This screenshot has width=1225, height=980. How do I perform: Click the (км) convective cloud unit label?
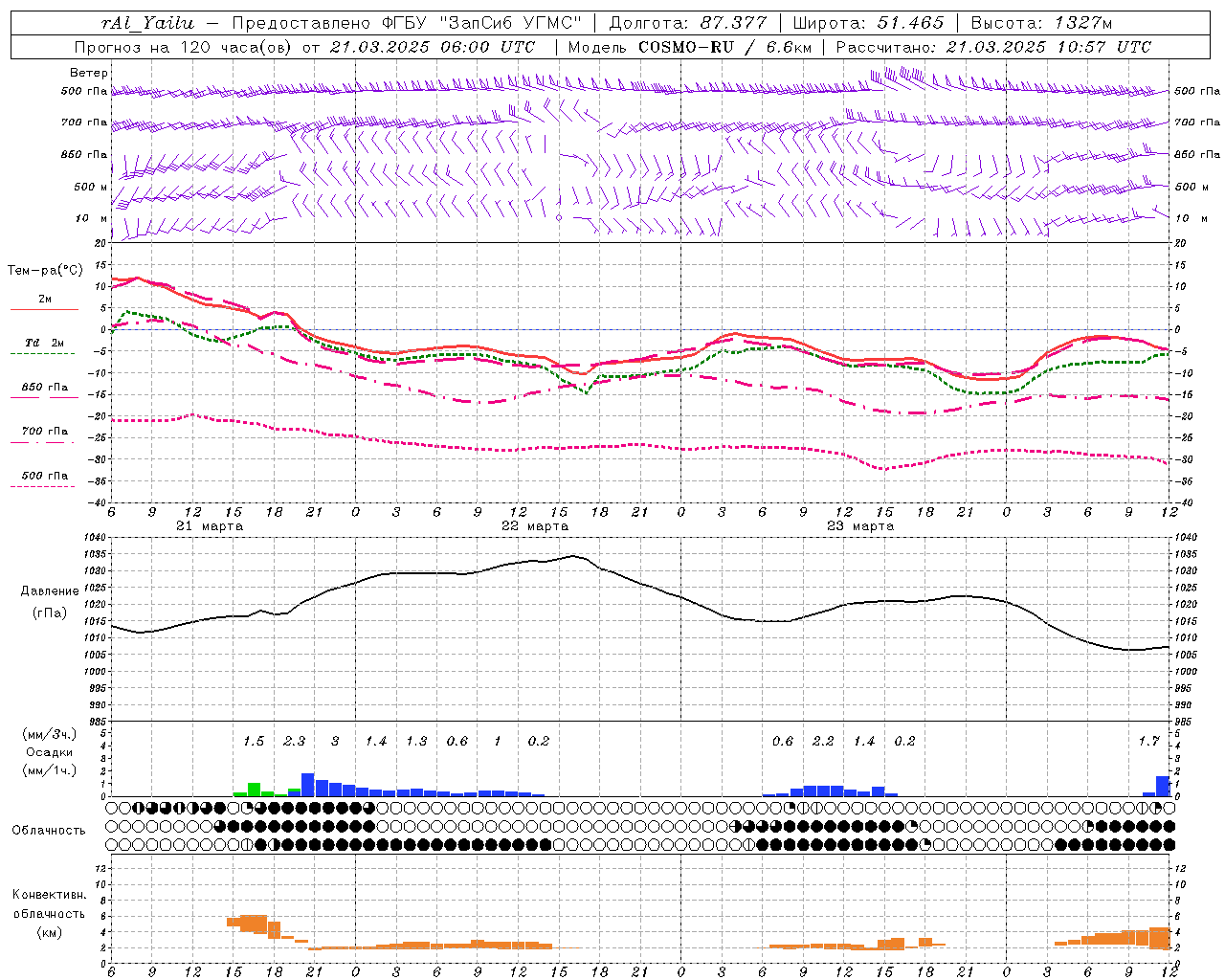coord(49,932)
